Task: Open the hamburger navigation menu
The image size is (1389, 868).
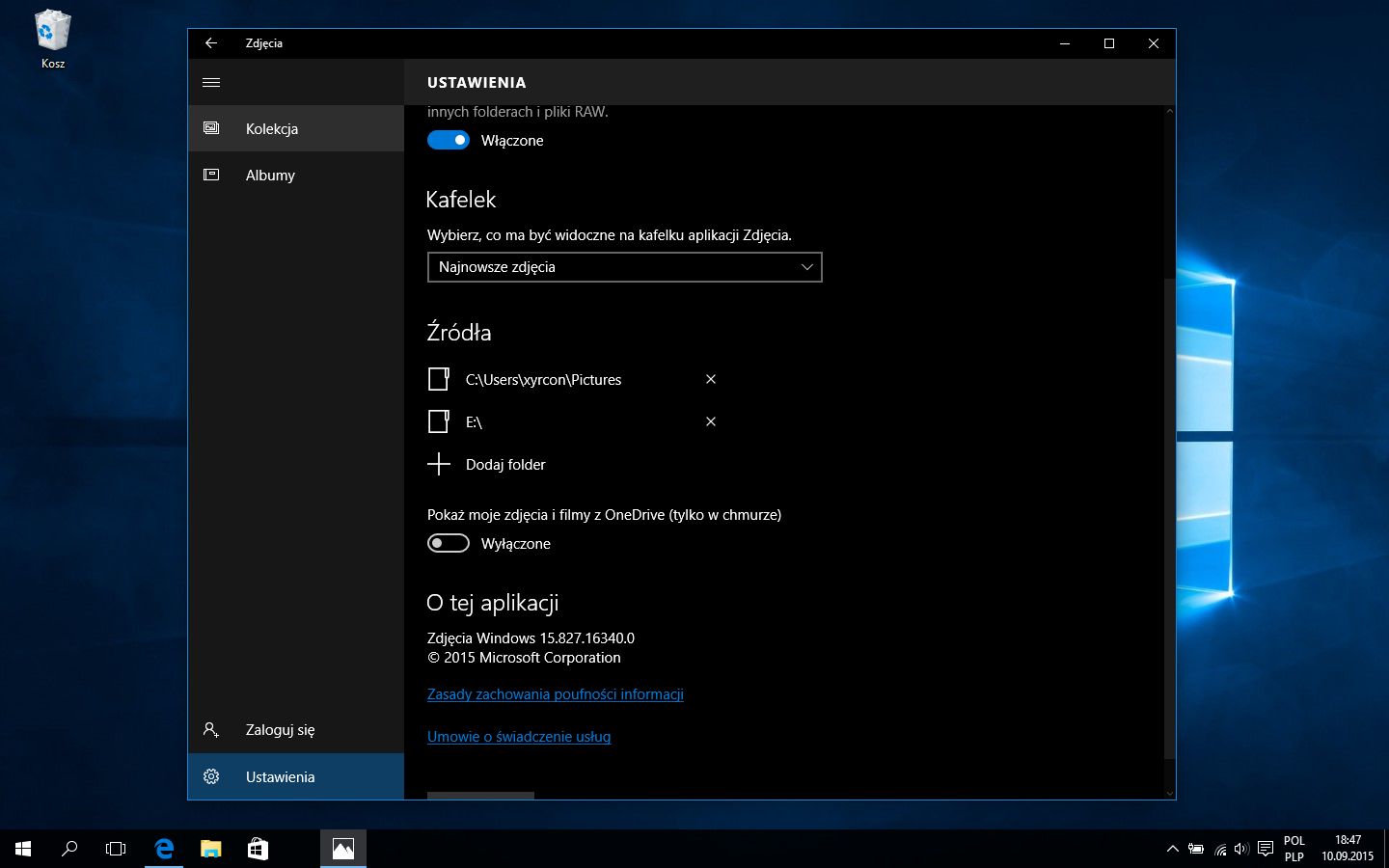Action: (211, 83)
